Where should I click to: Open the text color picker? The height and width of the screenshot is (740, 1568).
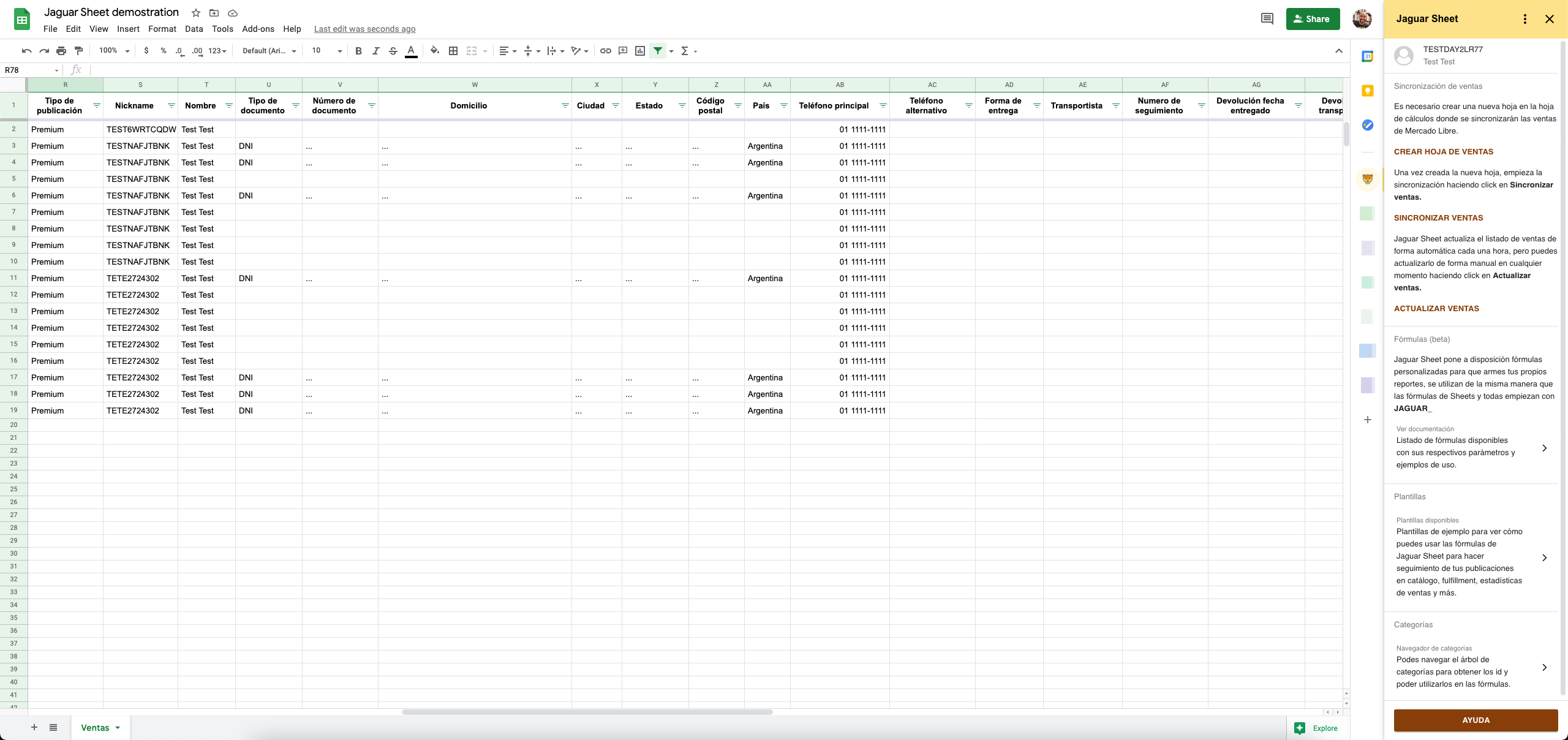click(410, 51)
